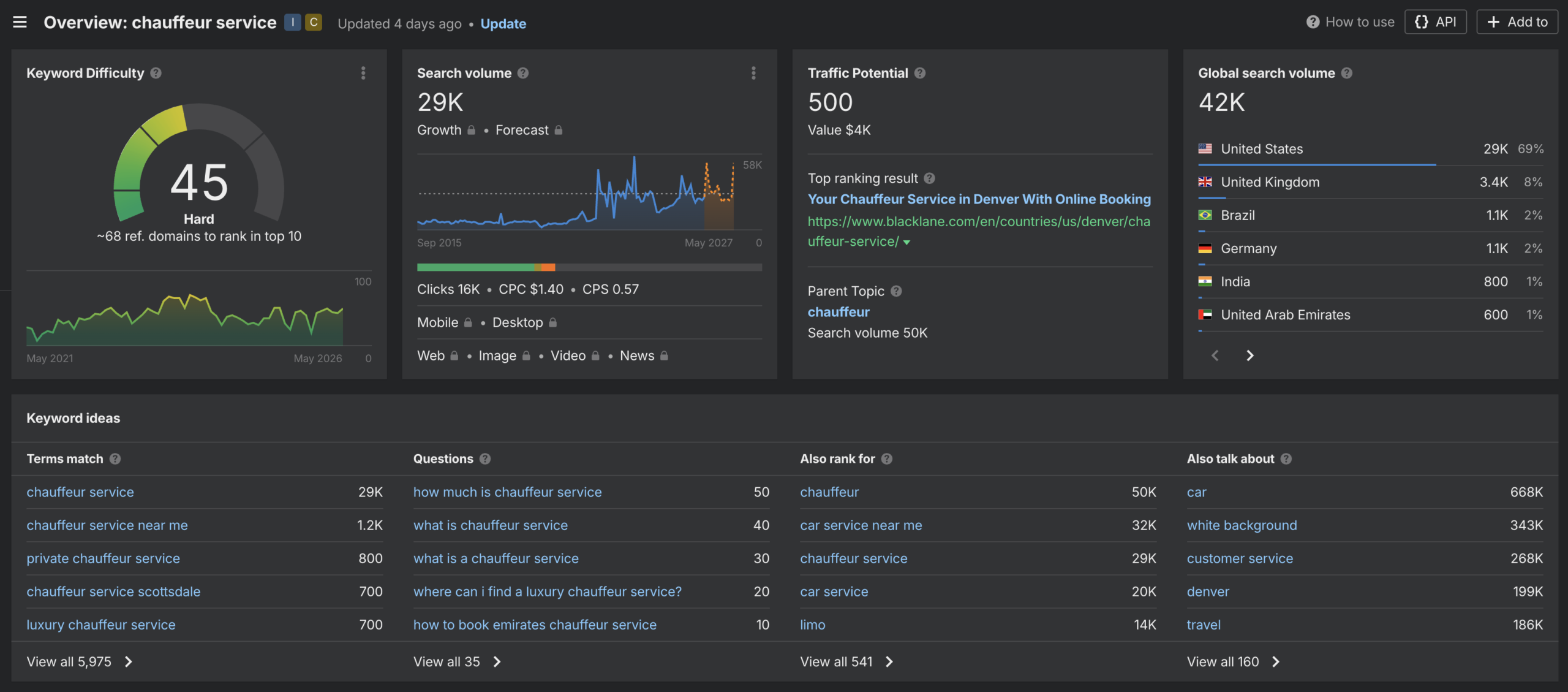Click the United Kingdom country row

[x=1371, y=182]
